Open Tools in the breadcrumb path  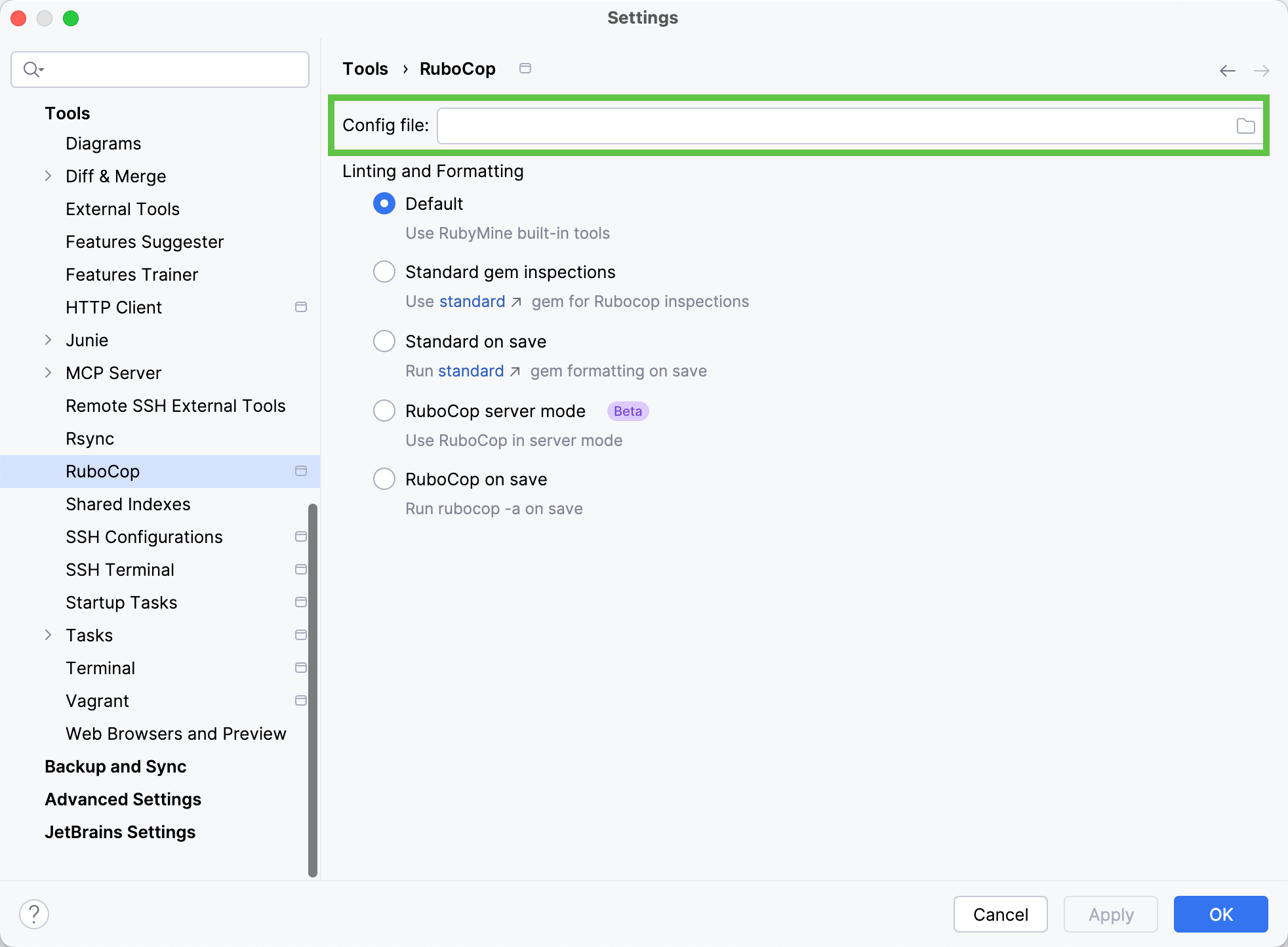[365, 68]
